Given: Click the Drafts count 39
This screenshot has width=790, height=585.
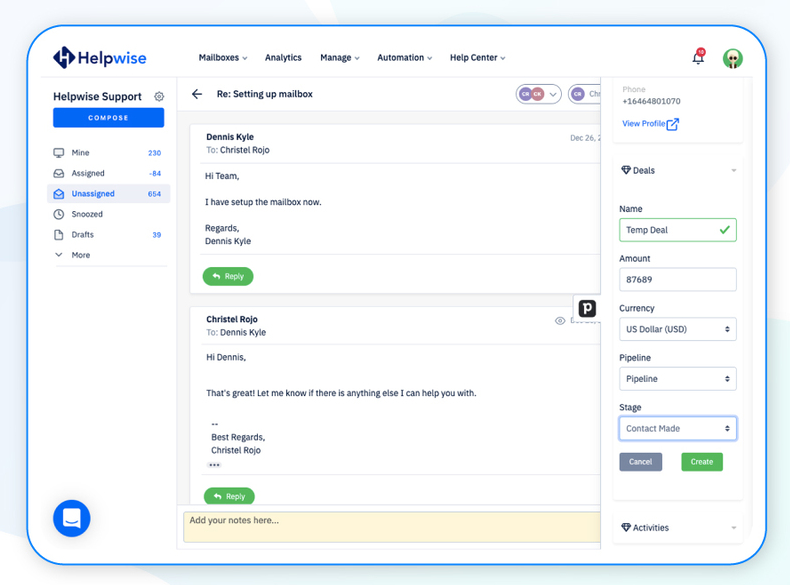Looking at the screenshot, I should (157, 235).
